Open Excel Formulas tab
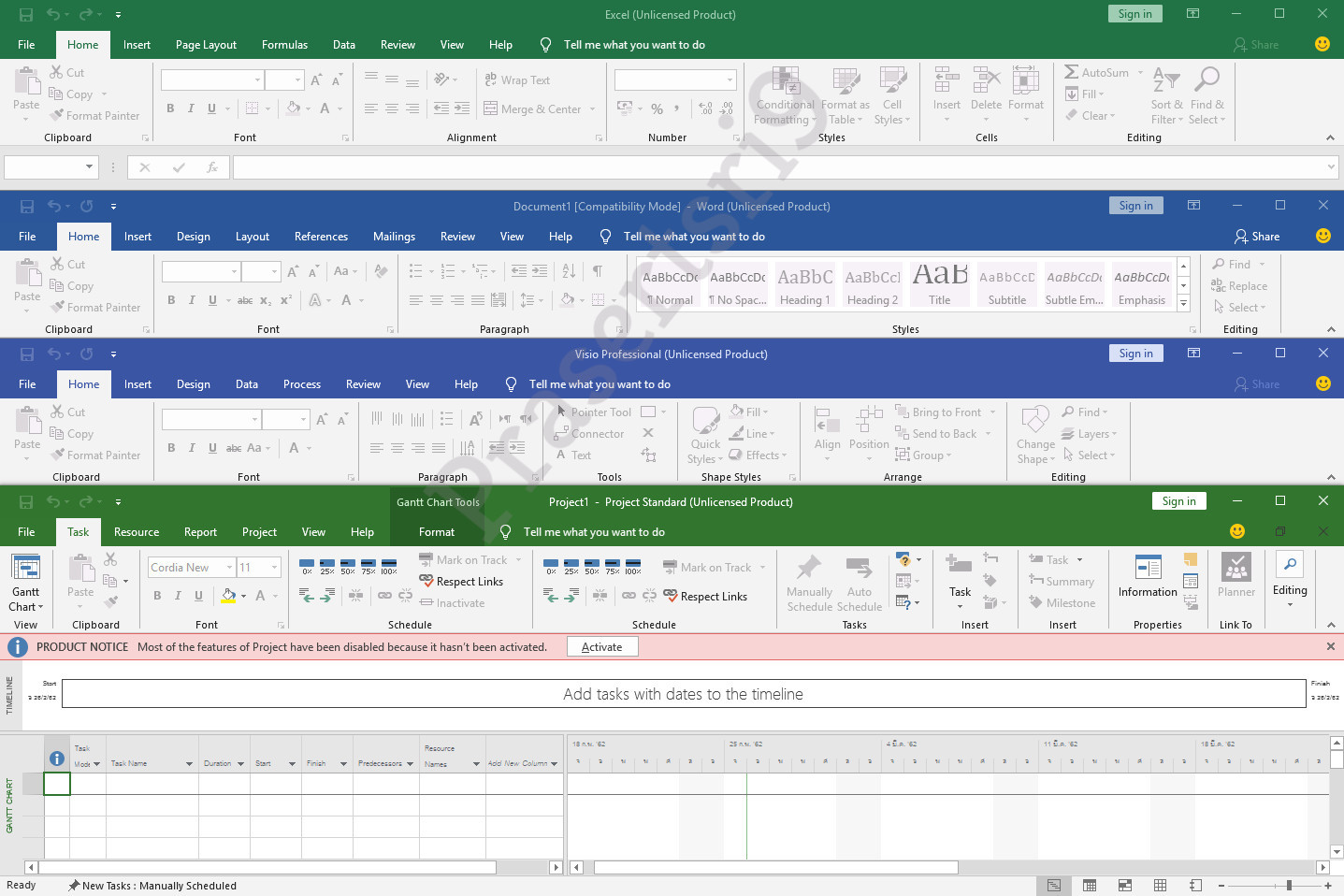The height and width of the screenshot is (896, 1344). tap(284, 45)
